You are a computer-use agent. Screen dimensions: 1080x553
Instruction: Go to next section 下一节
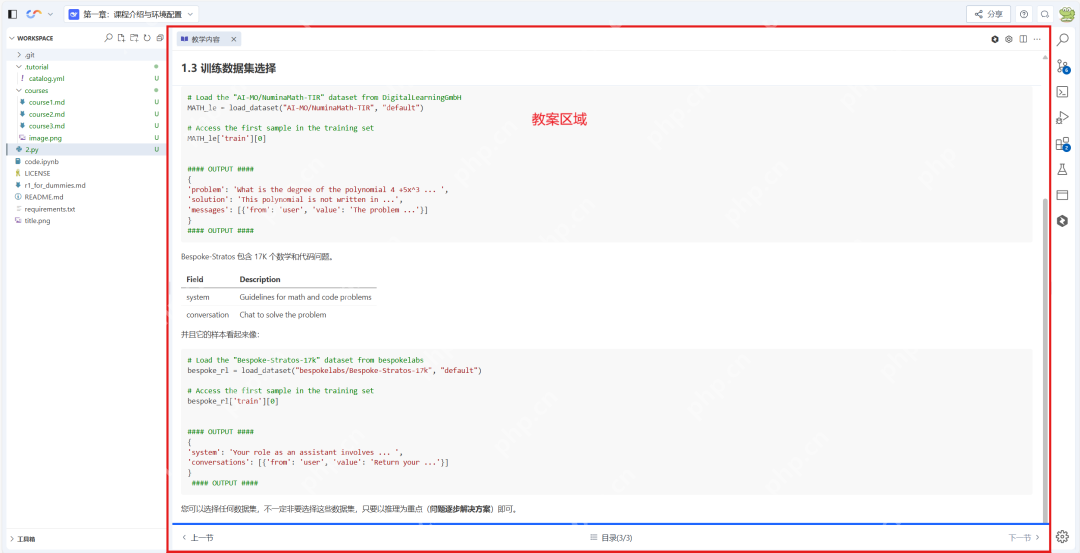tap(1024, 538)
